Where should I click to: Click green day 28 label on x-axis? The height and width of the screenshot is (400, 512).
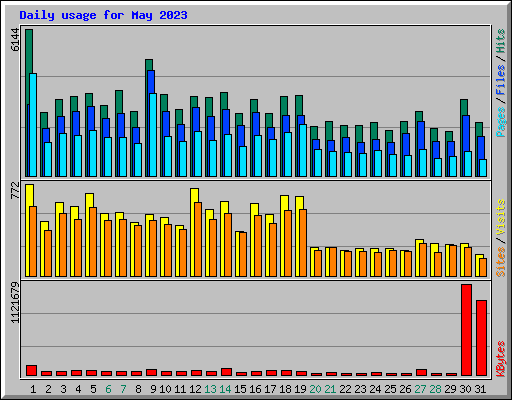[x=435, y=389]
